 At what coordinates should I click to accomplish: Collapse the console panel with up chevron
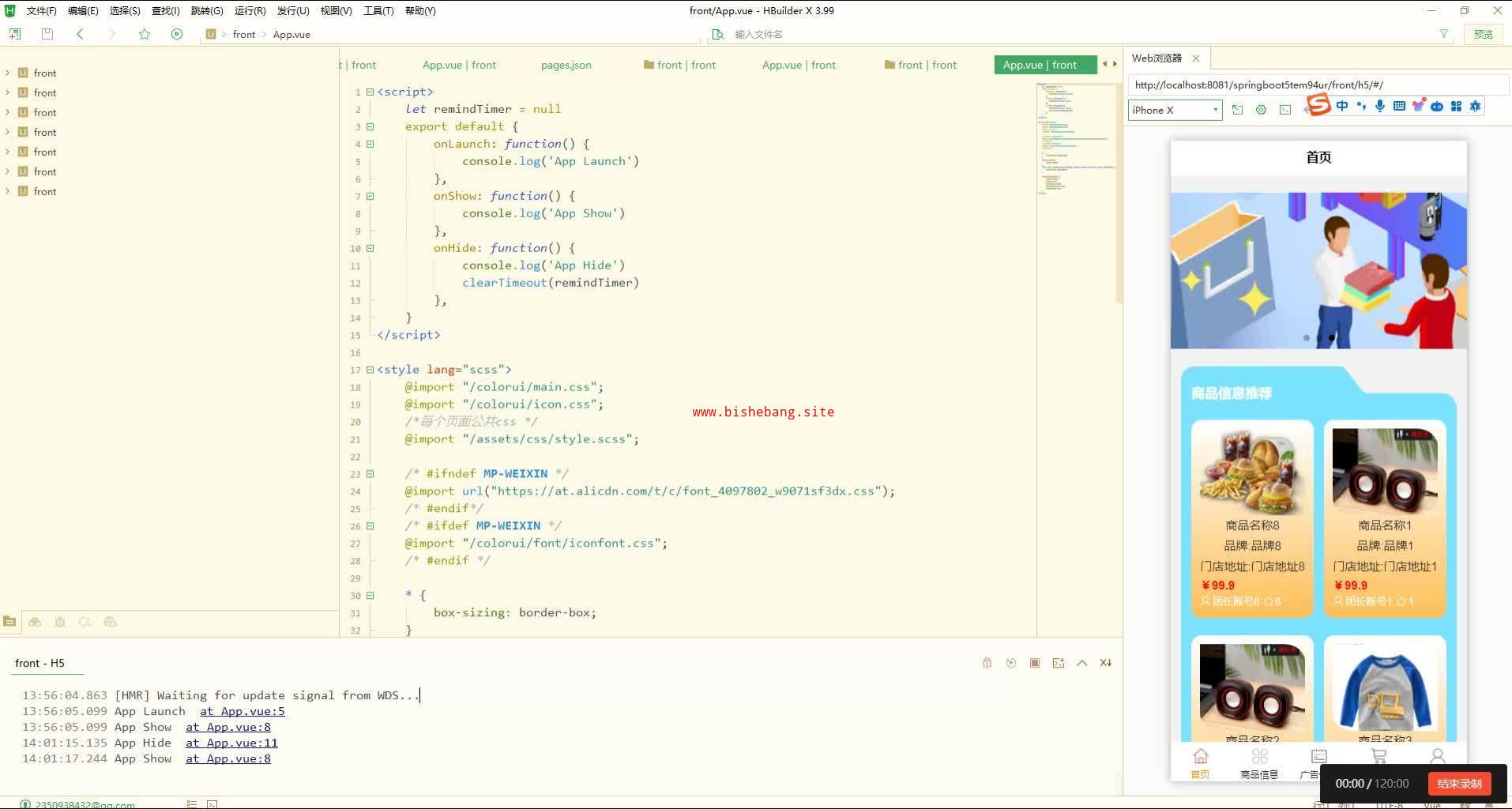[x=1082, y=663]
